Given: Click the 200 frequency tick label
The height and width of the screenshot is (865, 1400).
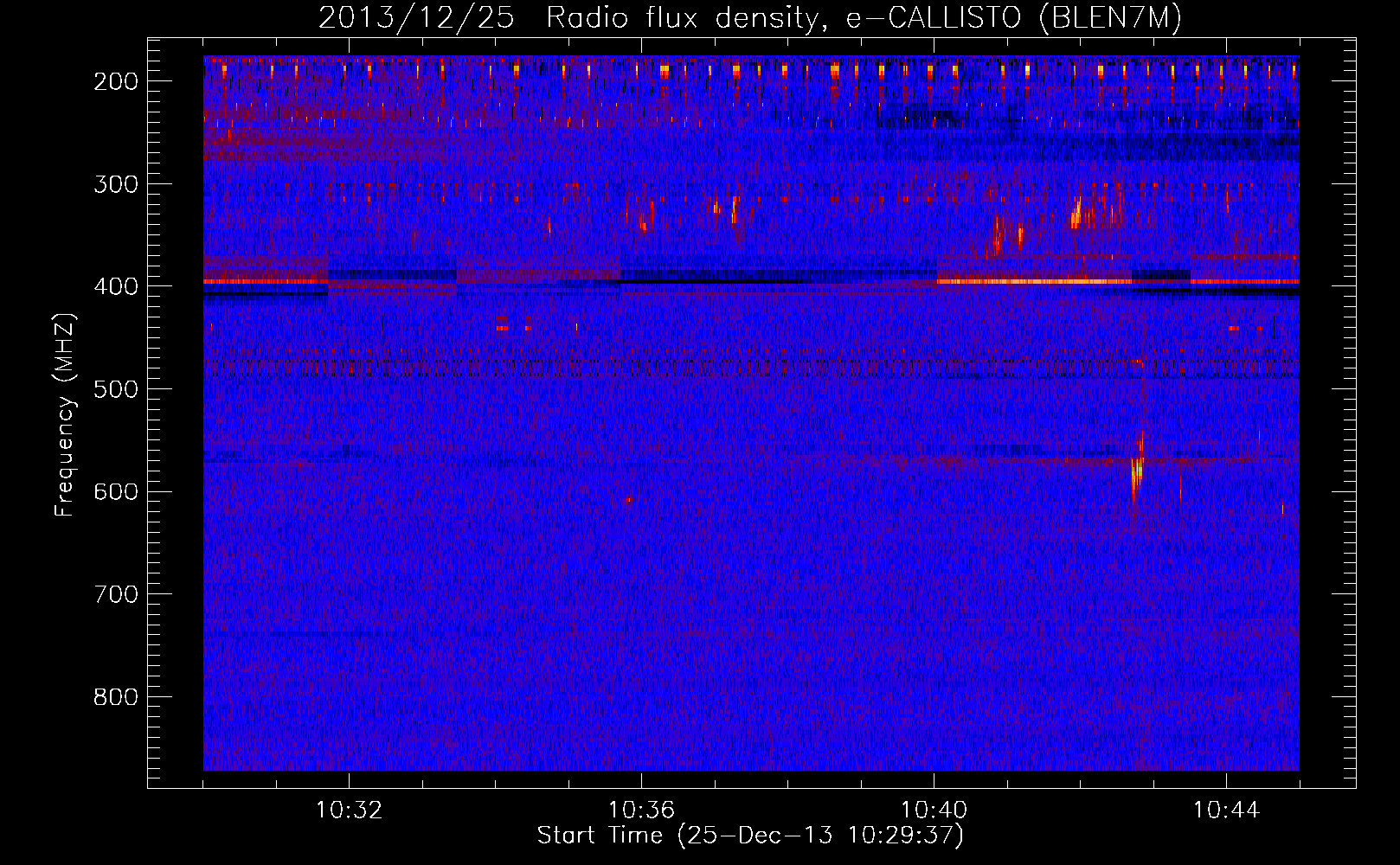Looking at the screenshot, I should point(116,81).
